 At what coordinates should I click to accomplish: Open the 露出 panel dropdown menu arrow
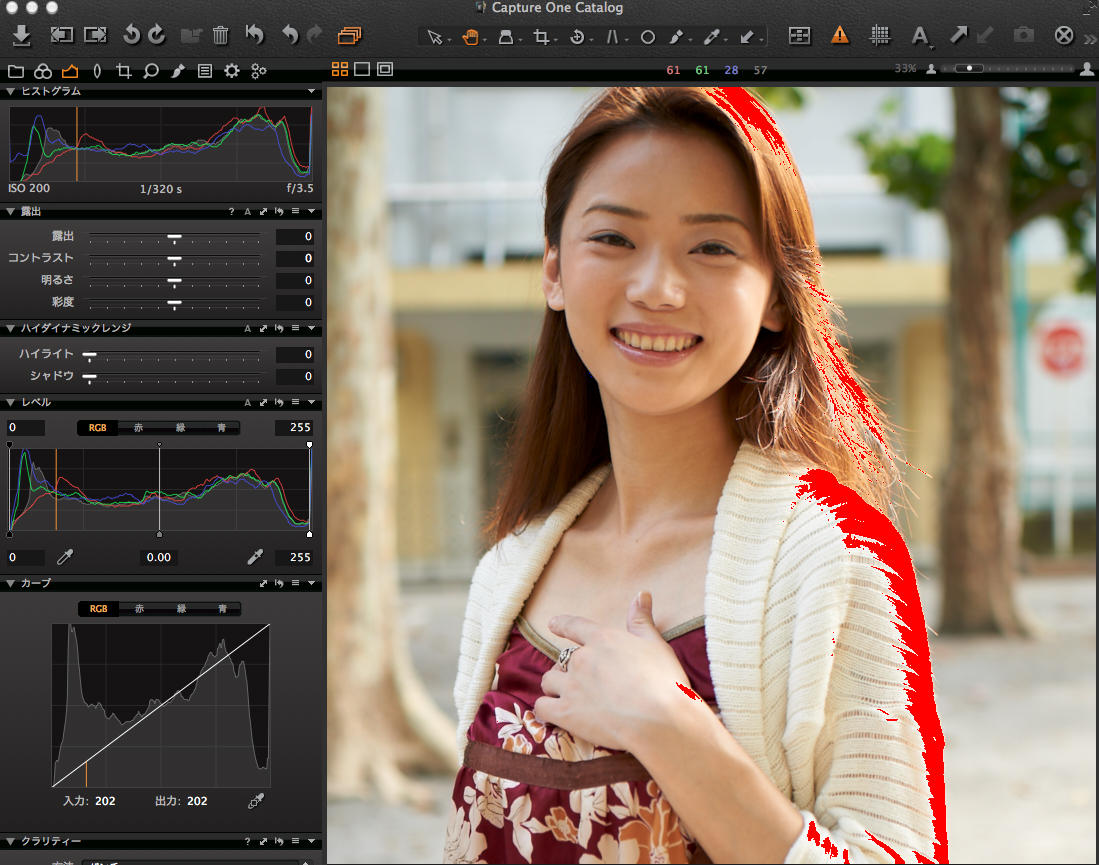tap(312, 212)
